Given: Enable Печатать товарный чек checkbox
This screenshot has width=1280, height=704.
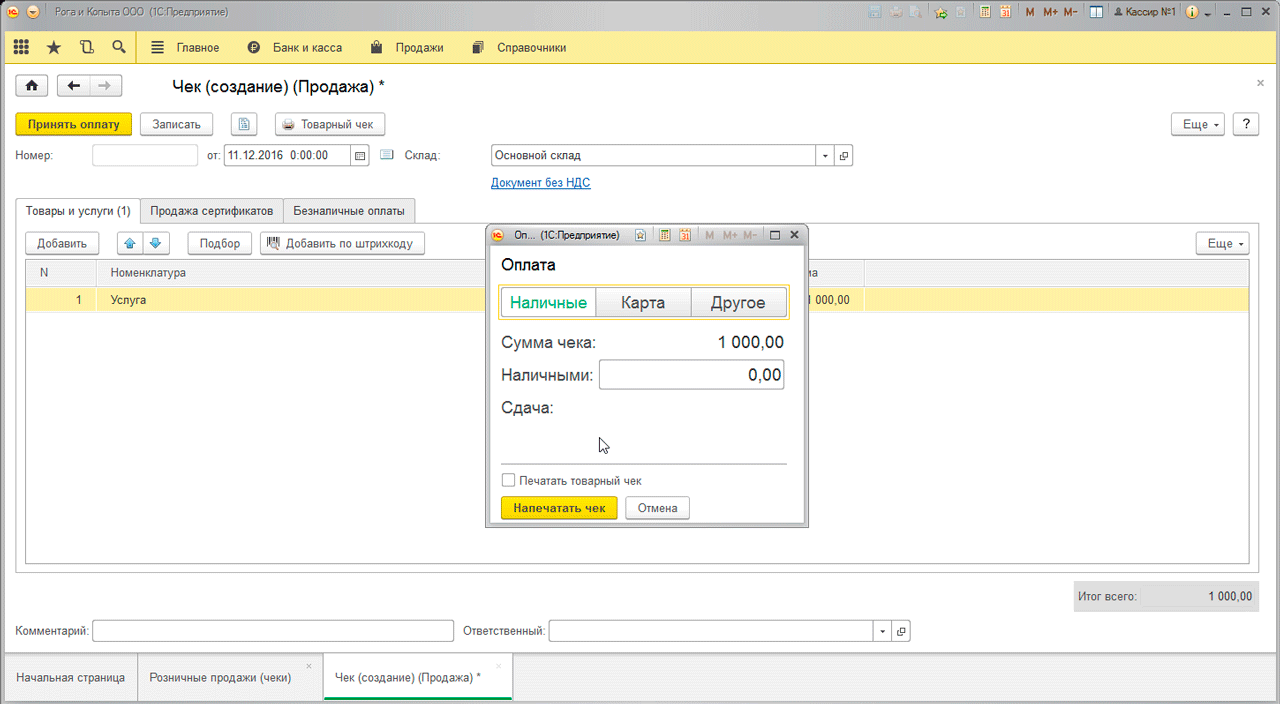Looking at the screenshot, I should [x=508, y=481].
